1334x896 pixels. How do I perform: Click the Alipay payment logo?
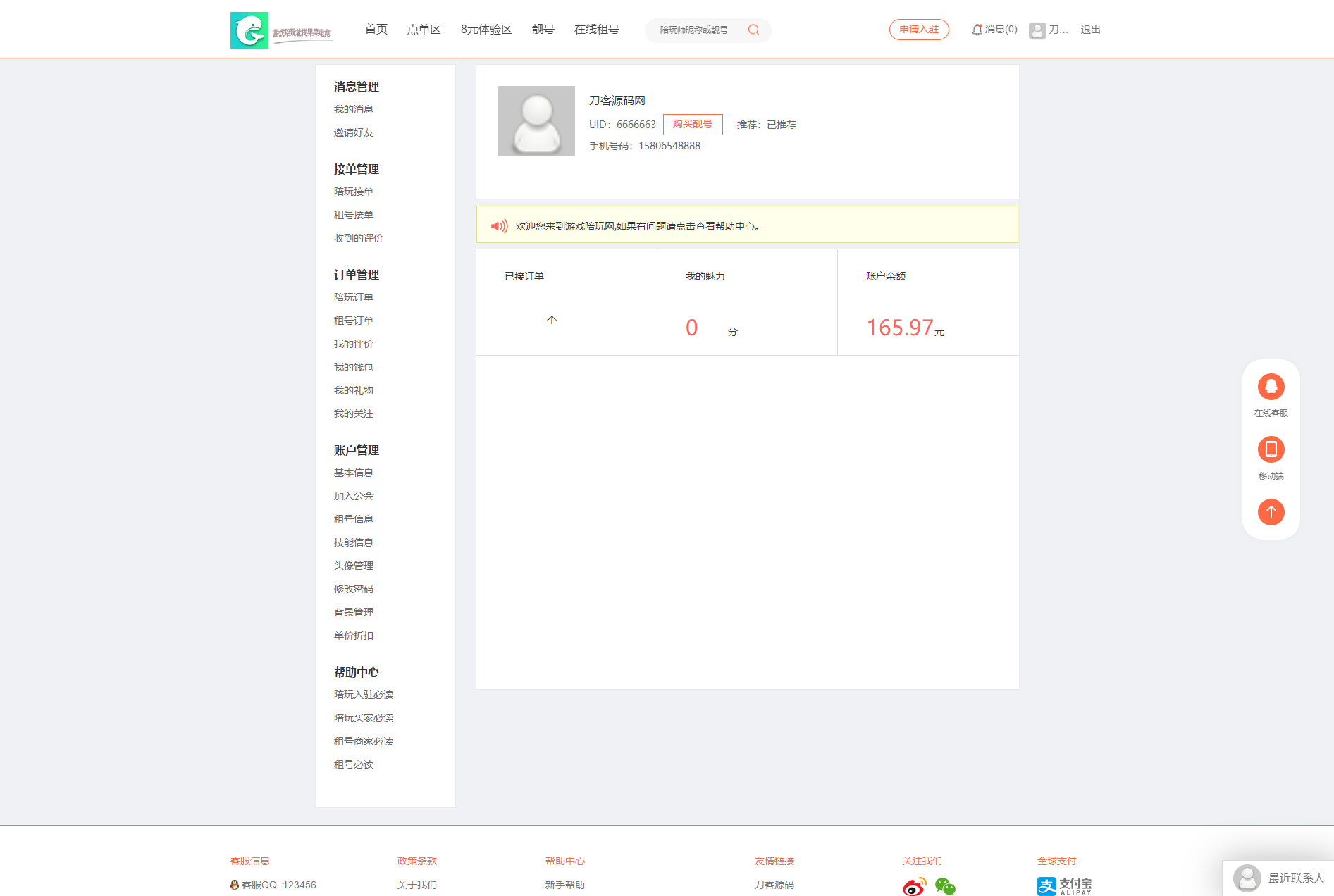point(1064,886)
